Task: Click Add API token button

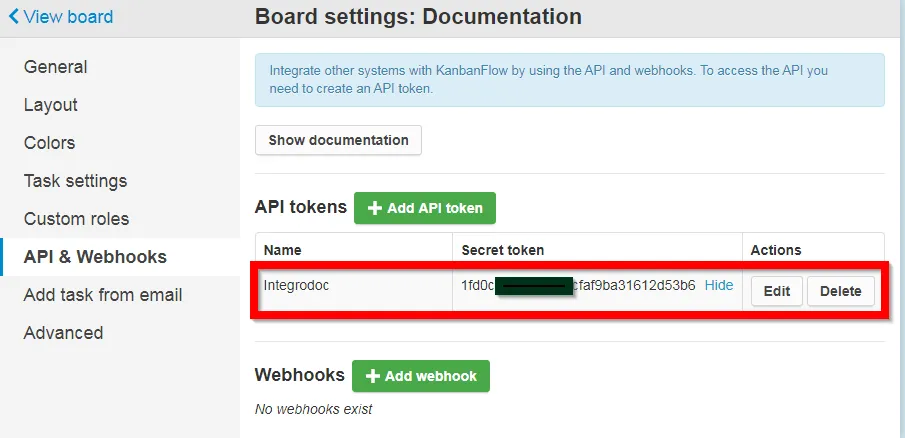Action: (x=425, y=208)
